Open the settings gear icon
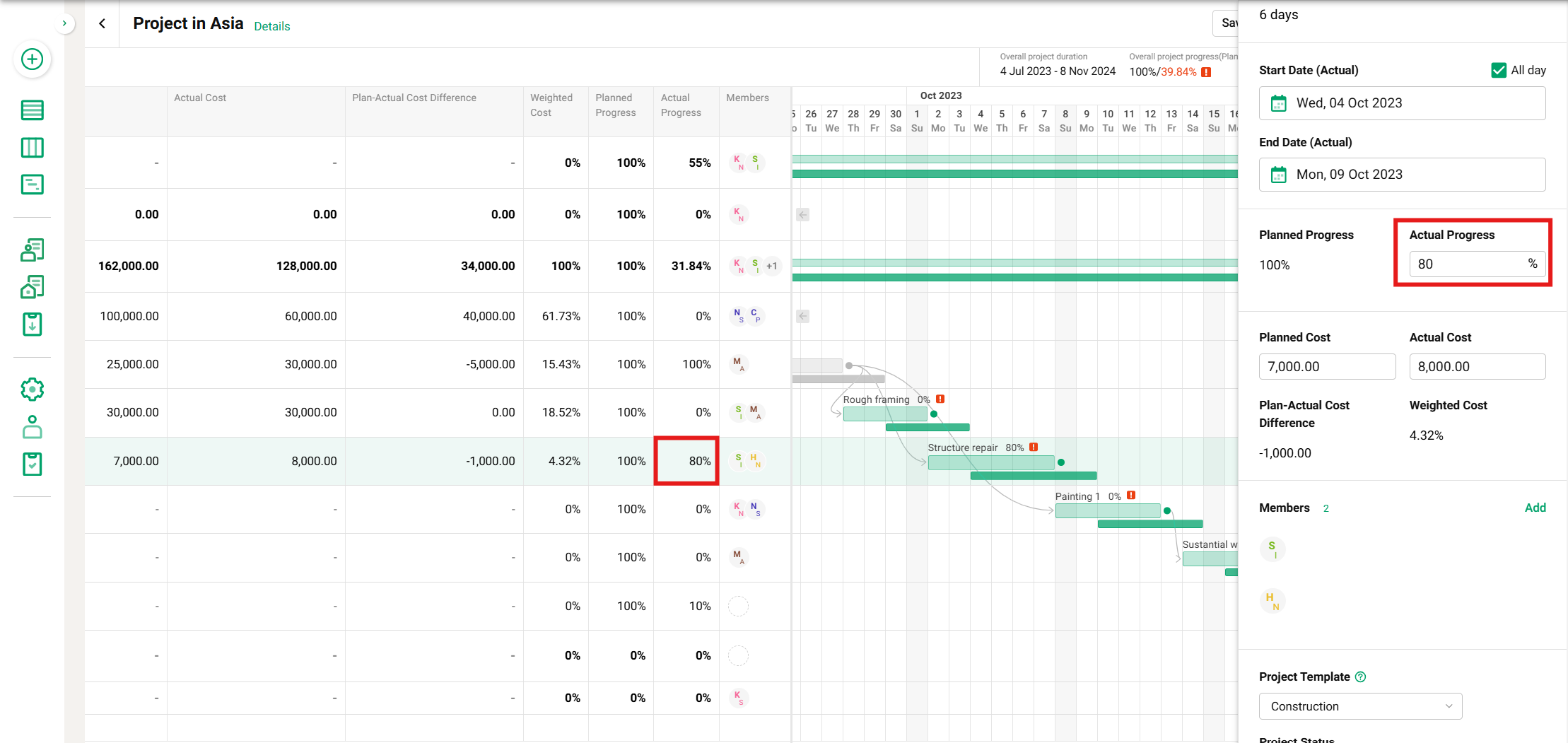Image resolution: width=1568 pixels, height=743 pixels. [32, 389]
